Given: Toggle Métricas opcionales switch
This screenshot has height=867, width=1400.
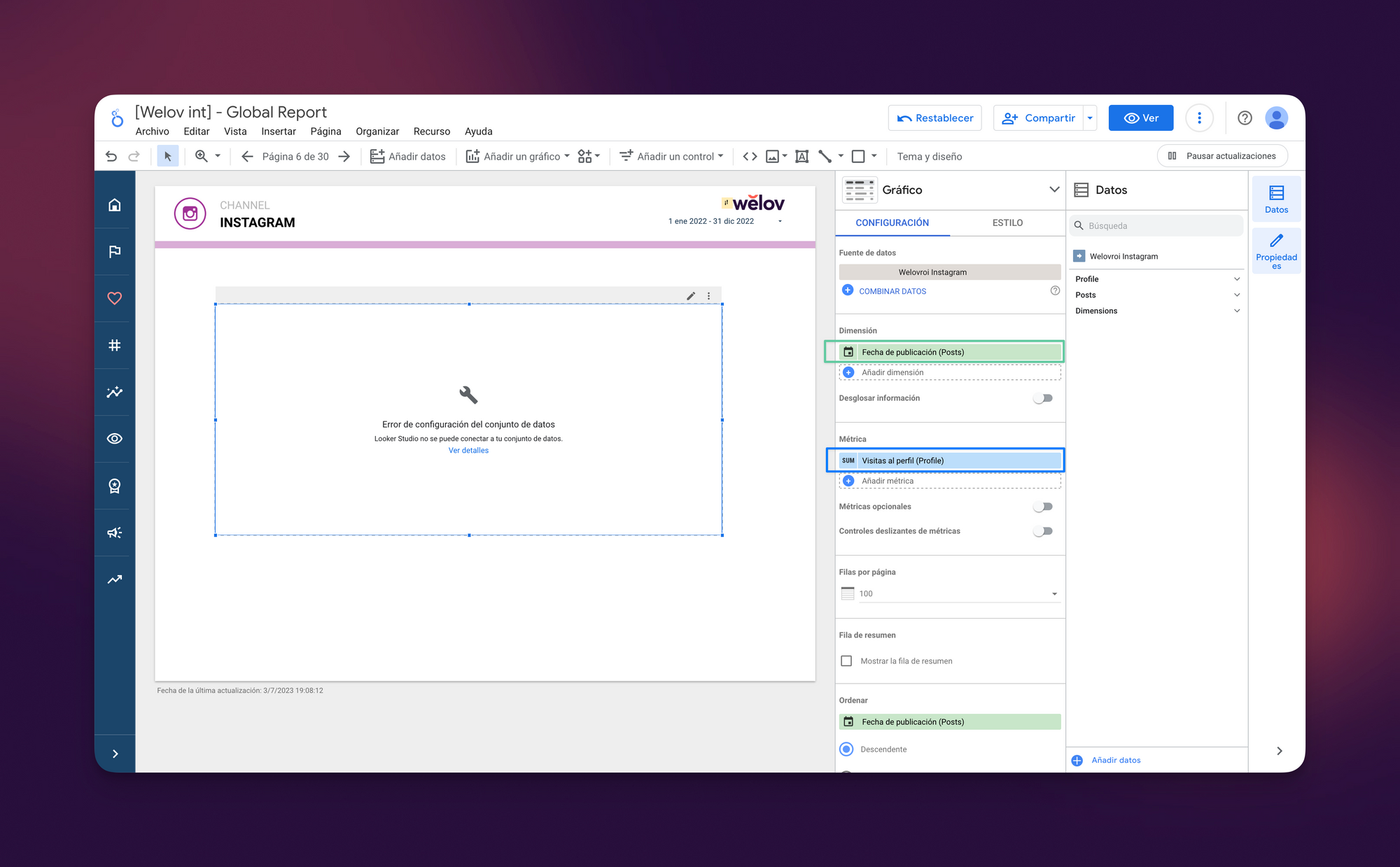Looking at the screenshot, I should pyautogui.click(x=1043, y=507).
